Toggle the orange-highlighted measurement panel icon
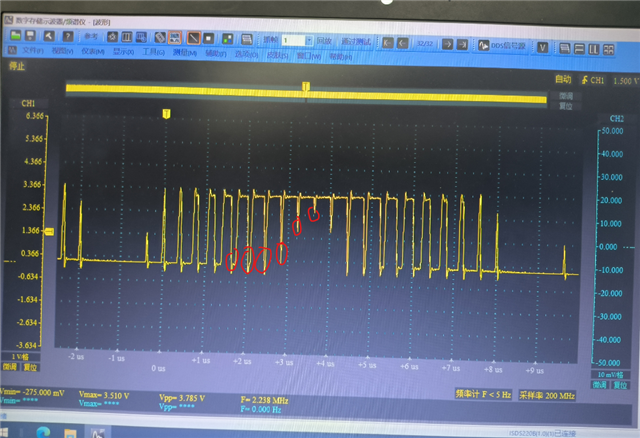The width and height of the screenshot is (640, 438). [175, 38]
